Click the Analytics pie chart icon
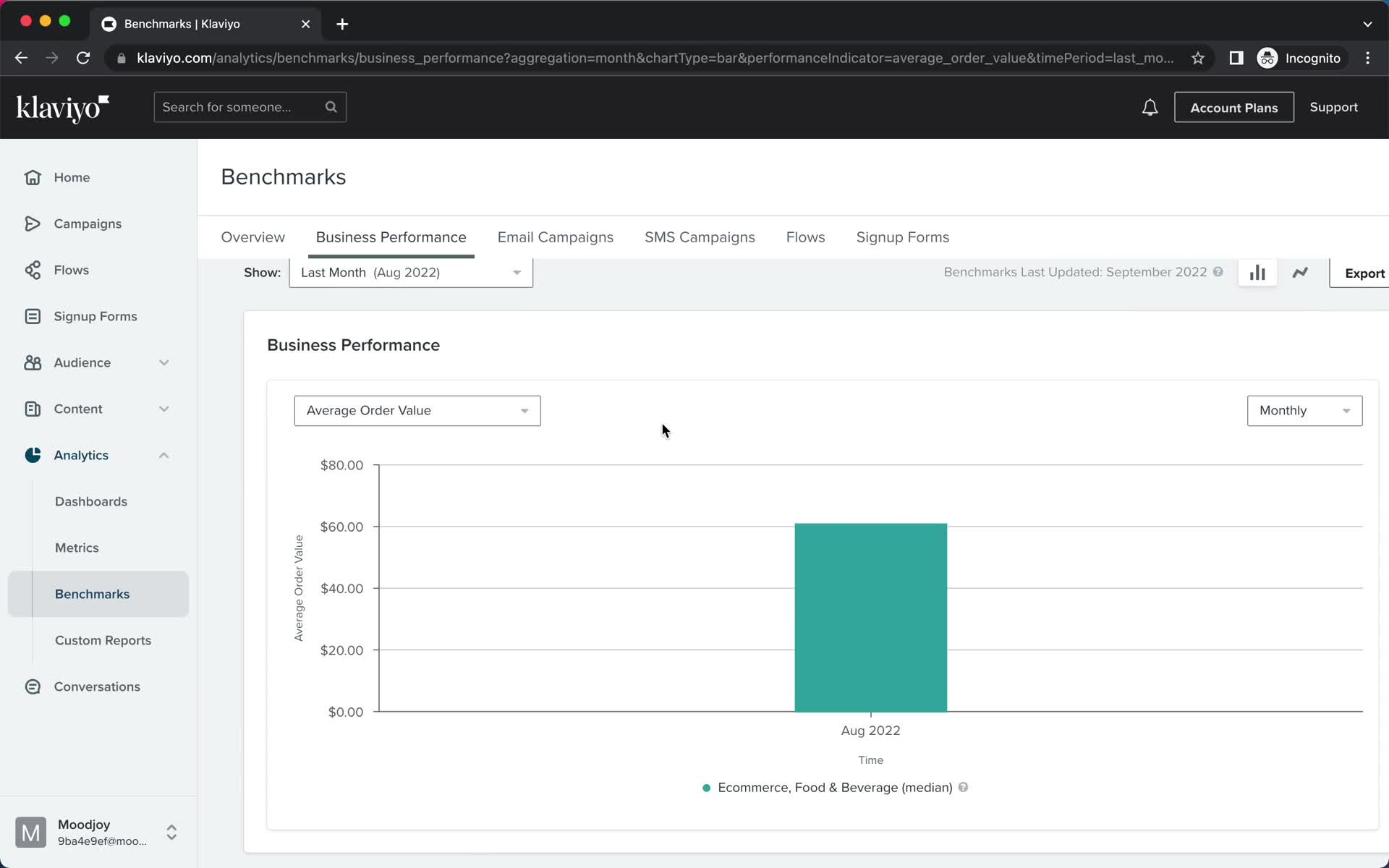 (x=33, y=455)
